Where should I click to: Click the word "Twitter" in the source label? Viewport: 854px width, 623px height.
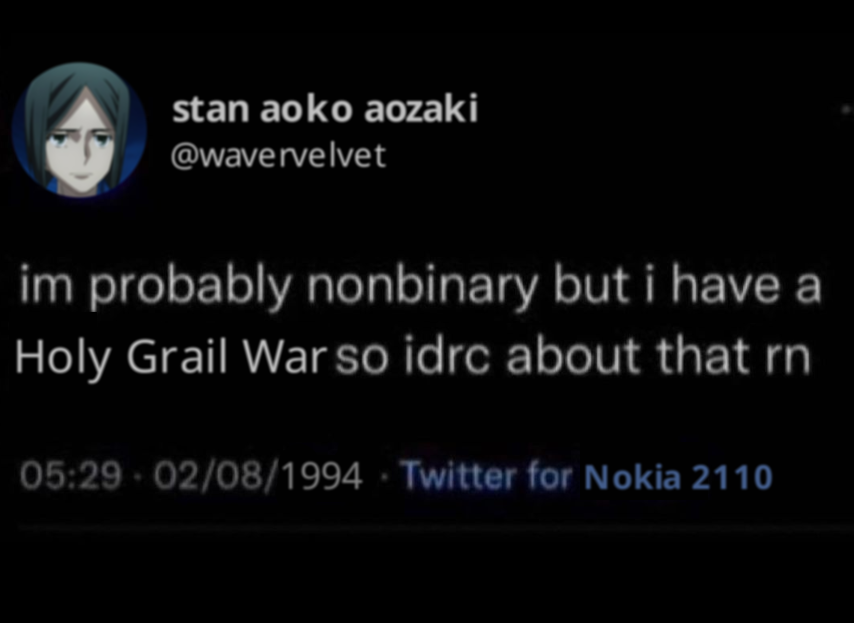459,477
